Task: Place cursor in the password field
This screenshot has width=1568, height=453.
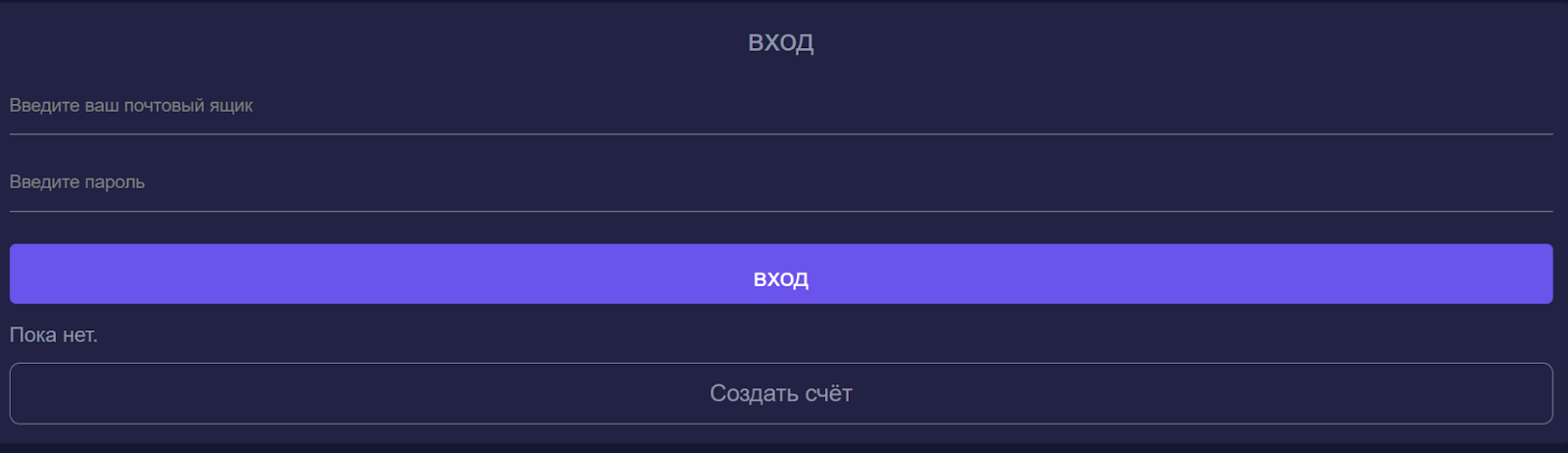Action: [780, 182]
